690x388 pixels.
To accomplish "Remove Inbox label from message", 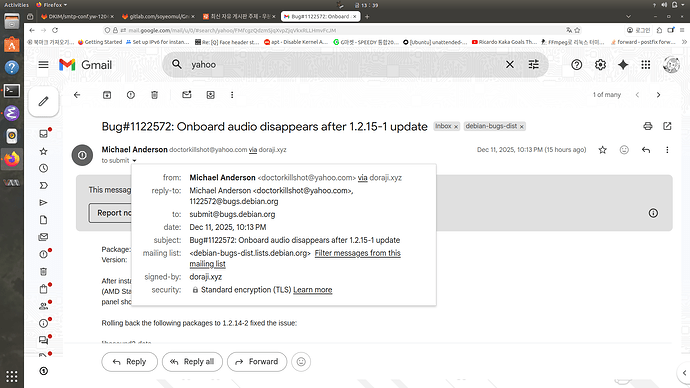I will tap(456, 127).
